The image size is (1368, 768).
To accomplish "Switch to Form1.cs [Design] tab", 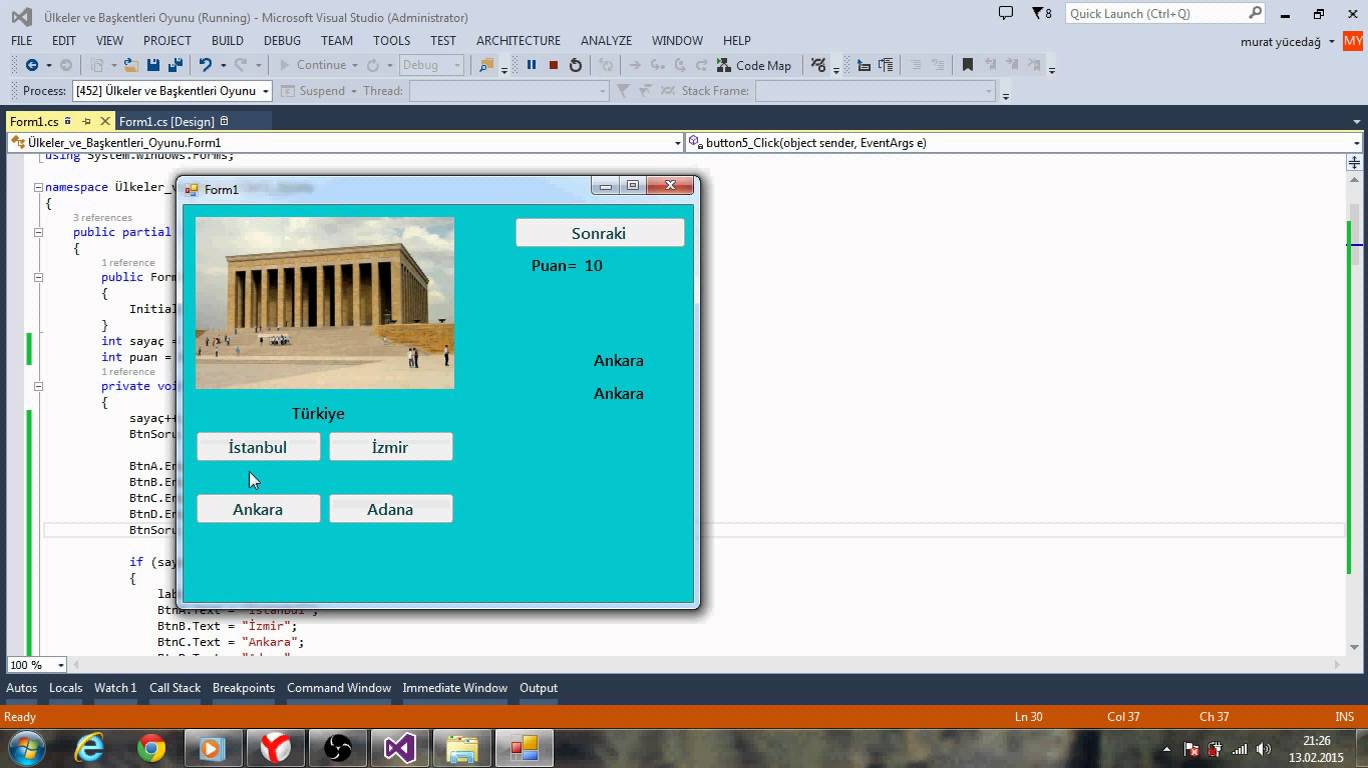I will click(x=166, y=121).
